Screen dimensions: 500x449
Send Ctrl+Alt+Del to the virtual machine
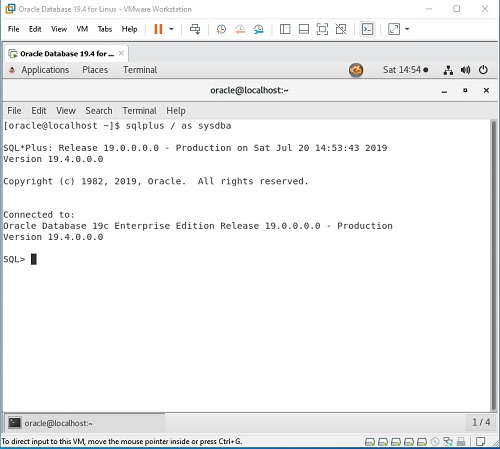[x=195, y=29]
